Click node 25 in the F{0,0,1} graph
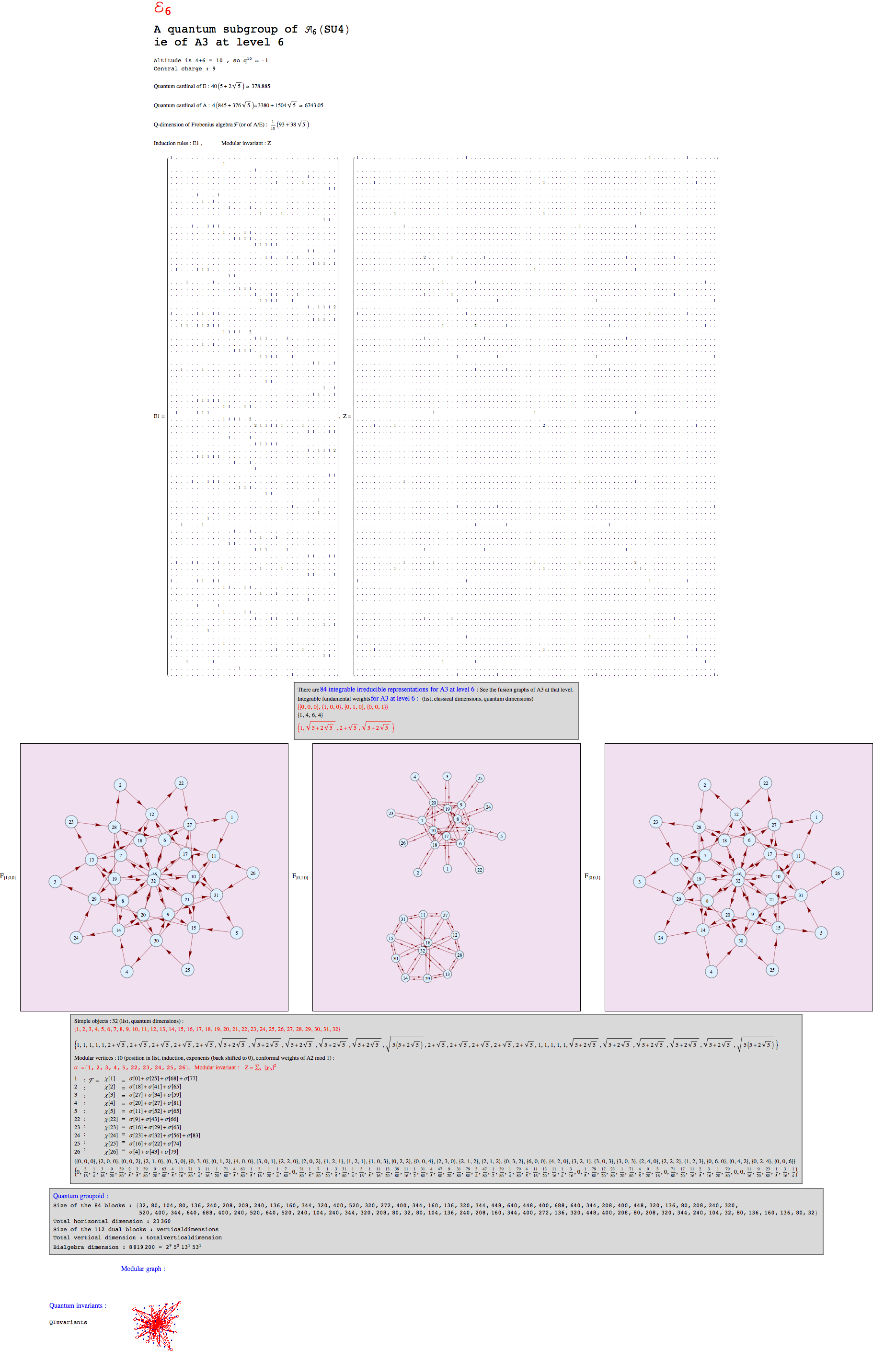Viewport: 873px width, 1372px height. [773, 970]
